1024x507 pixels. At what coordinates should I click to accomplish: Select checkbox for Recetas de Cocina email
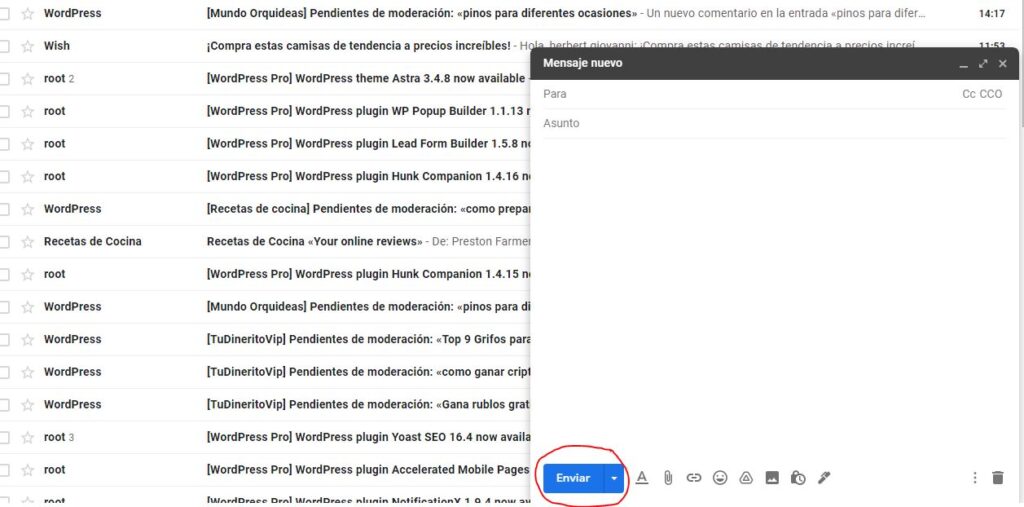pyautogui.click(x=4, y=242)
